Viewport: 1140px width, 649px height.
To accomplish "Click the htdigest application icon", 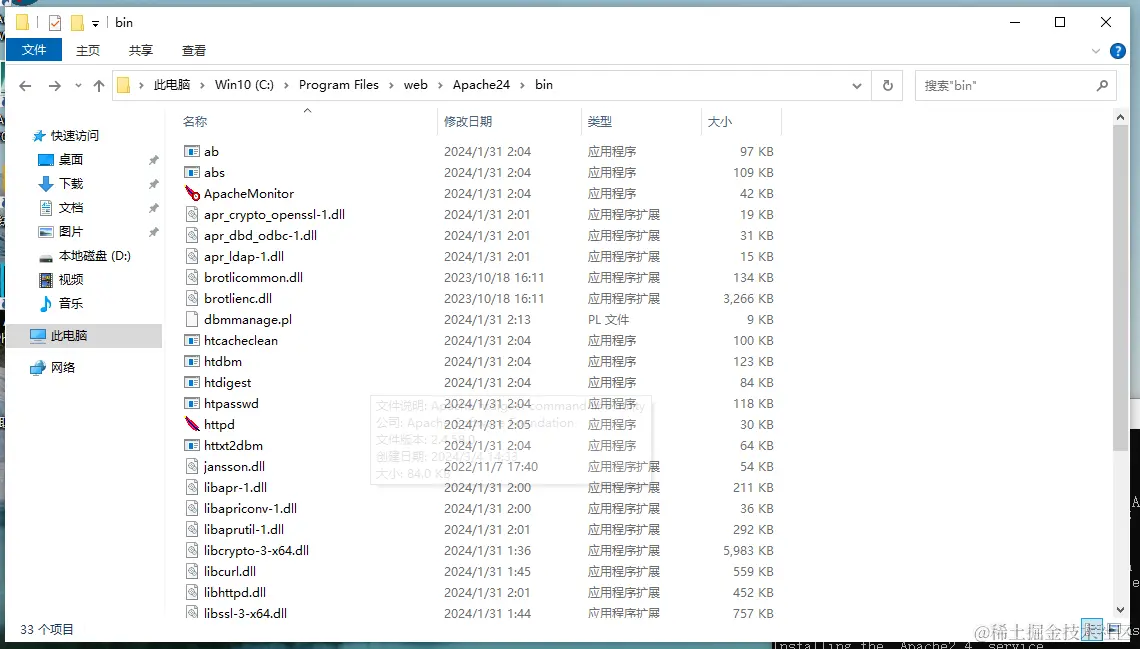I will 192,382.
